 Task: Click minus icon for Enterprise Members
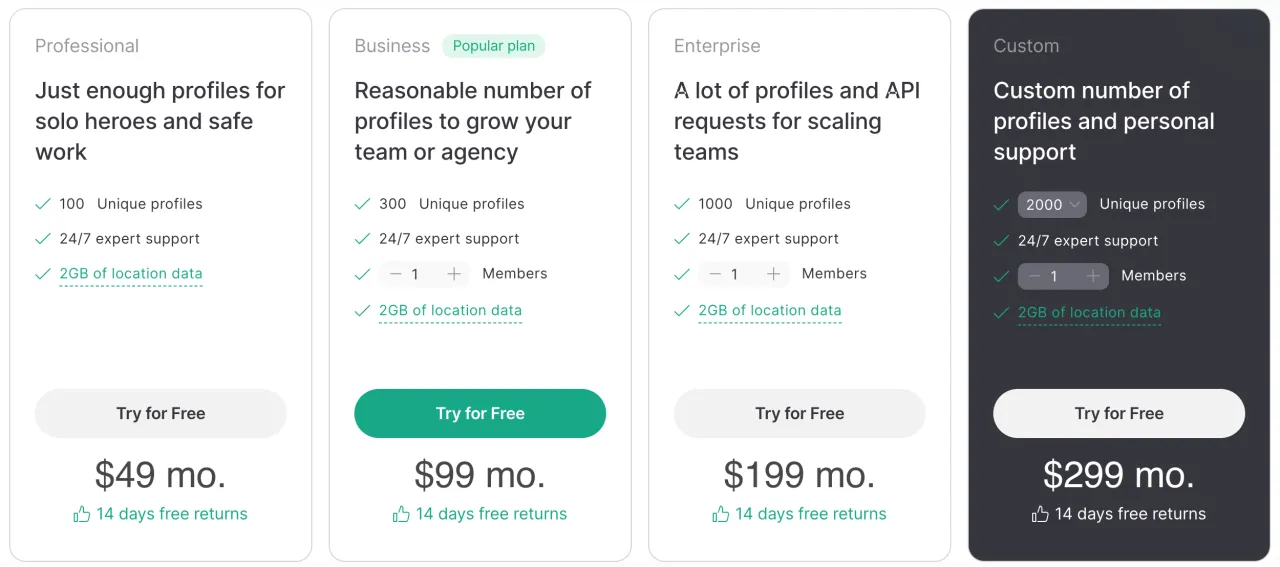point(715,274)
